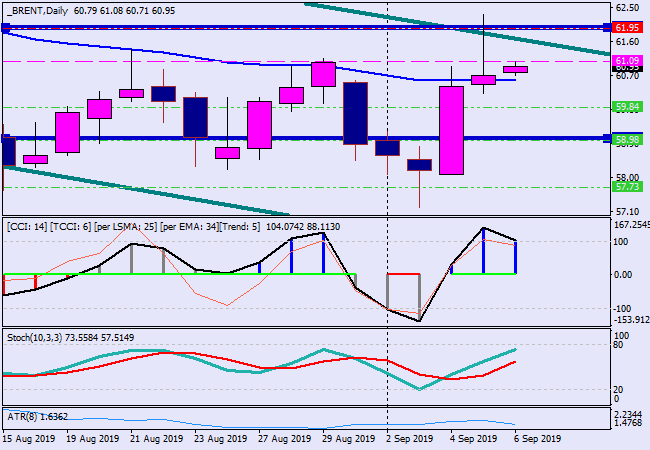
Task: Select the green 58.88 price level label
Action: 627,139
